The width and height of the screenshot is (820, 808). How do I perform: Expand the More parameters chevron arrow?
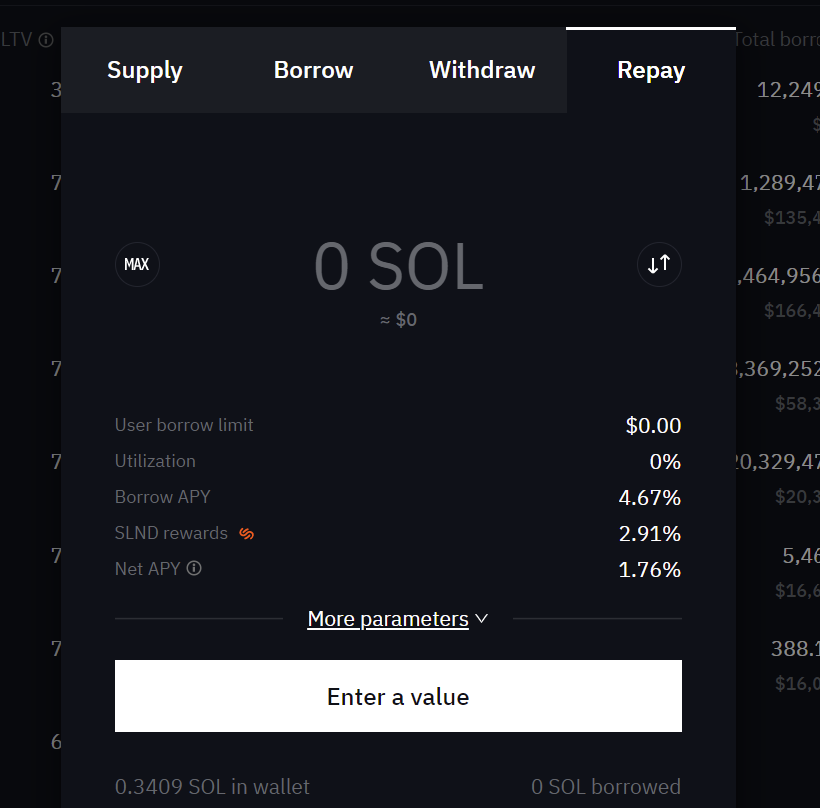pyautogui.click(x=481, y=619)
